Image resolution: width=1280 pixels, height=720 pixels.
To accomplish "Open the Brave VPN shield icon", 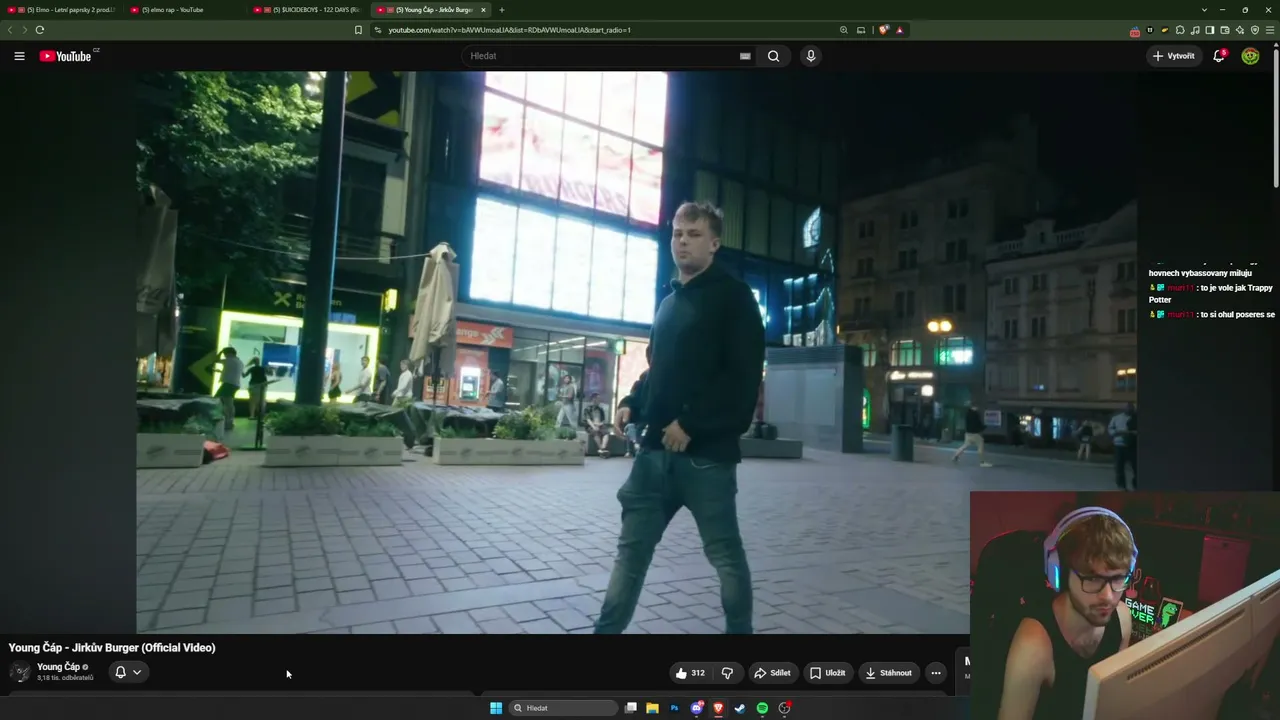I will (x=1255, y=30).
